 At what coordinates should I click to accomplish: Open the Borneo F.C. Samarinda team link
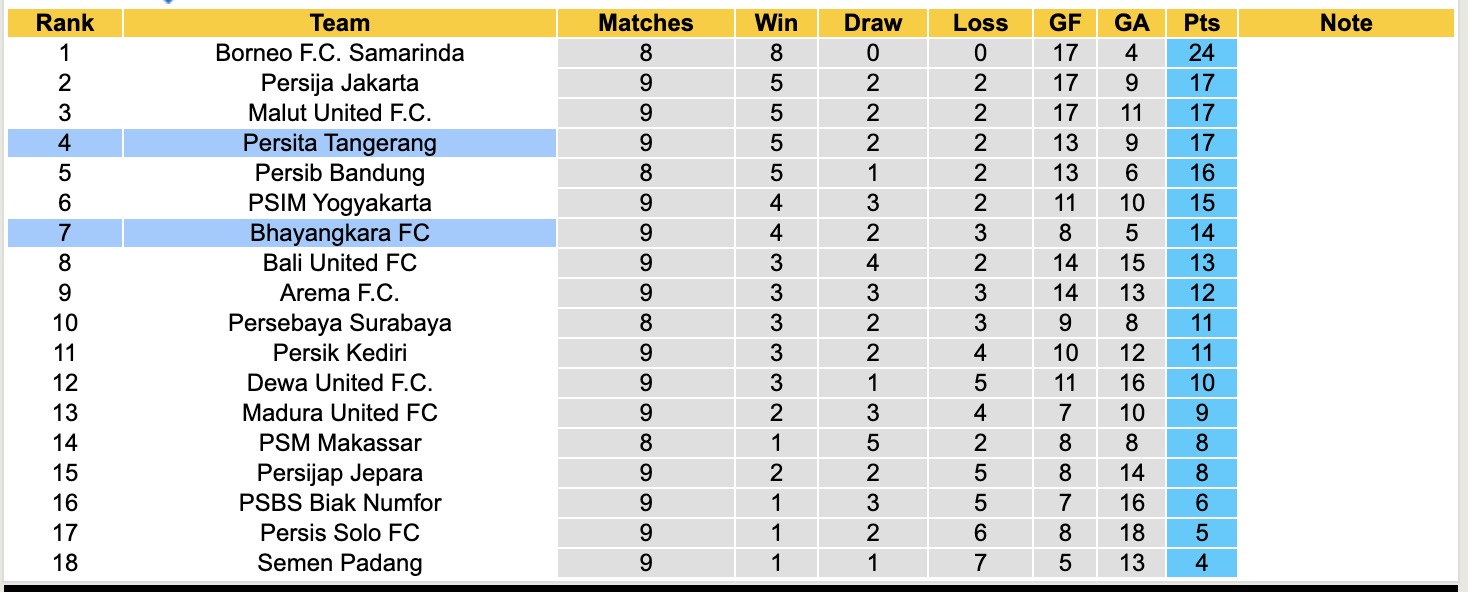pyautogui.click(x=340, y=53)
